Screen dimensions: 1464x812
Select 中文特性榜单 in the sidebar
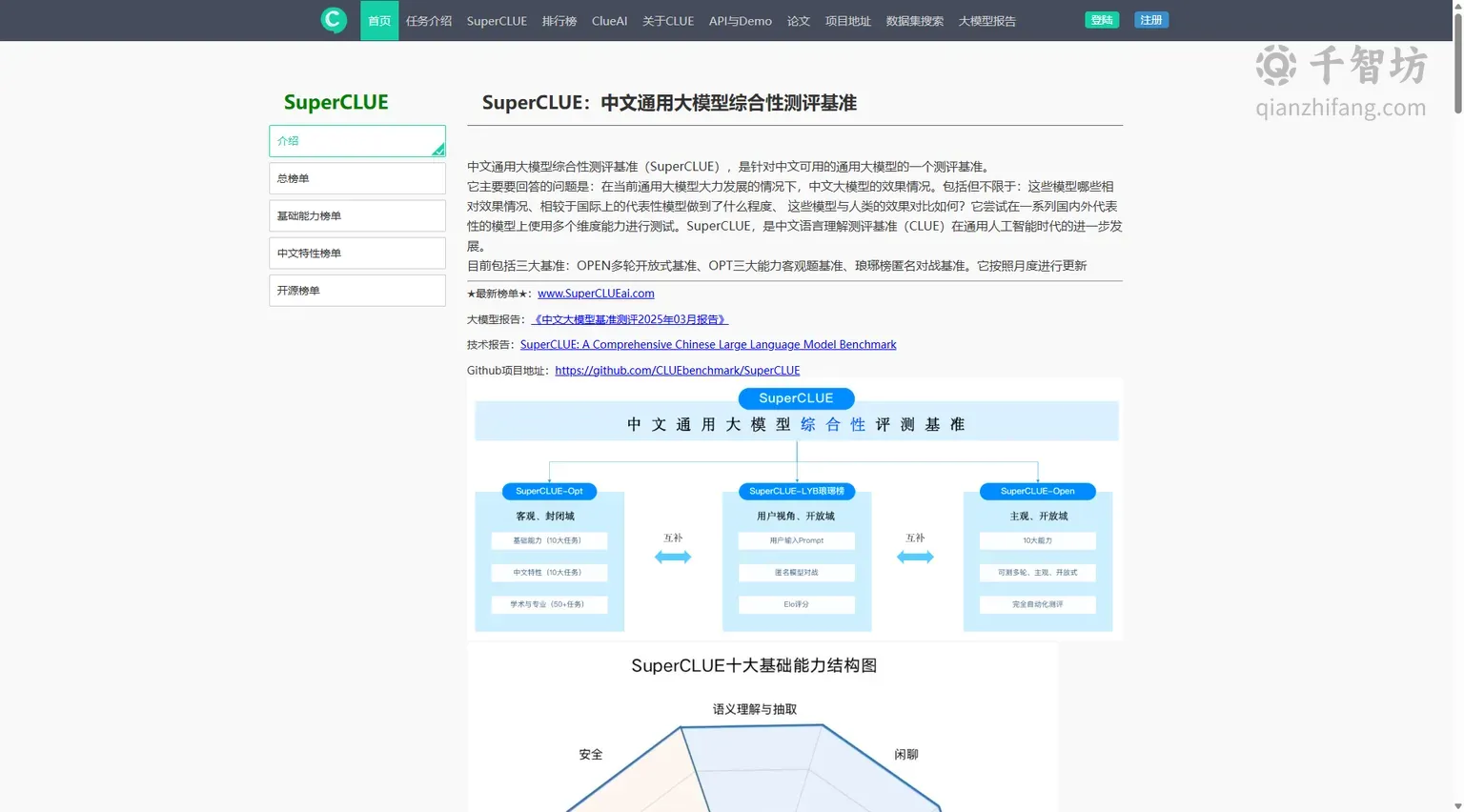coord(357,253)
